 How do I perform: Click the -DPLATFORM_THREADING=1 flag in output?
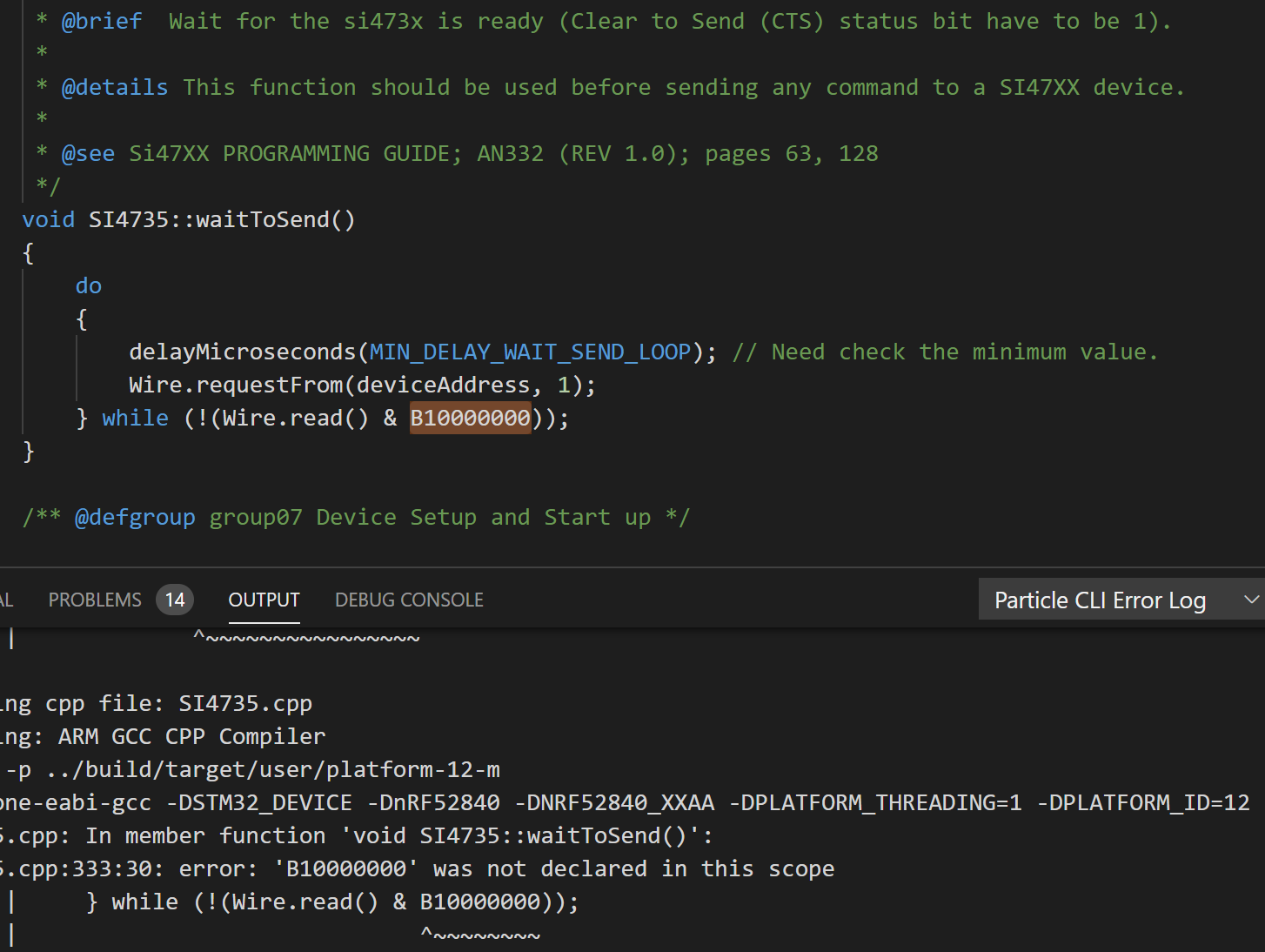[875, 802]
